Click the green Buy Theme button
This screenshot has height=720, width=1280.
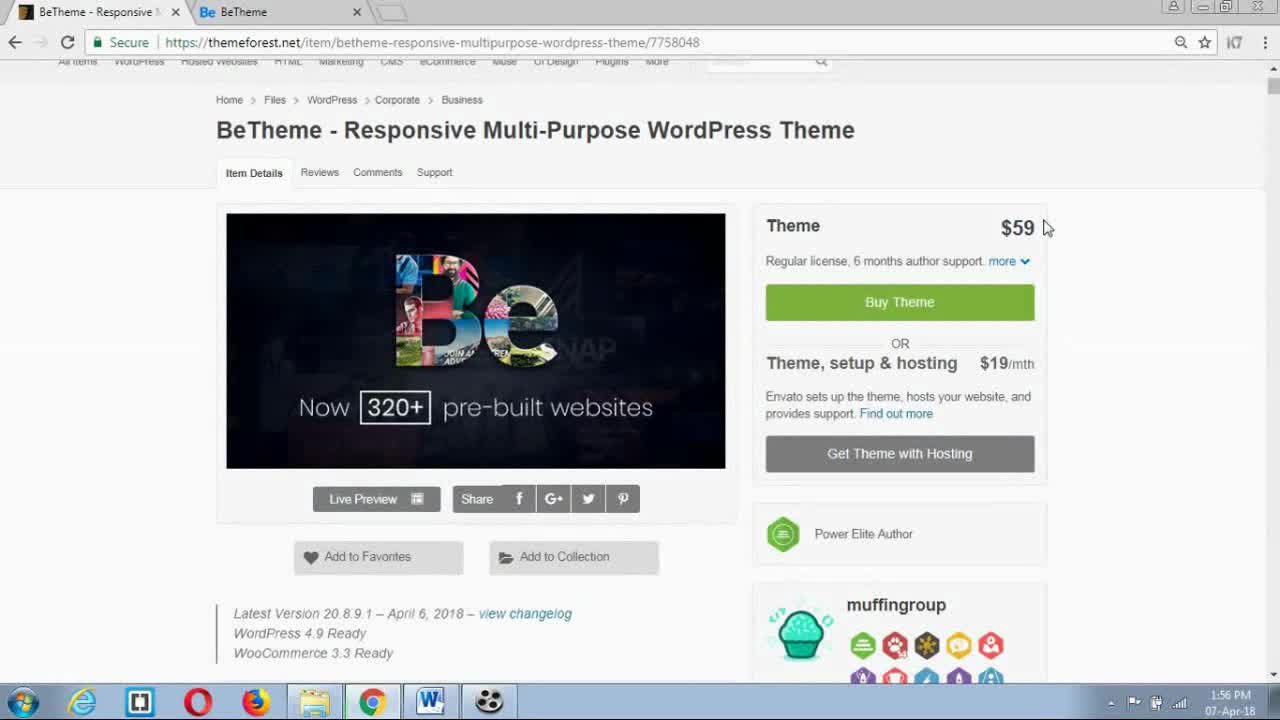900,302
